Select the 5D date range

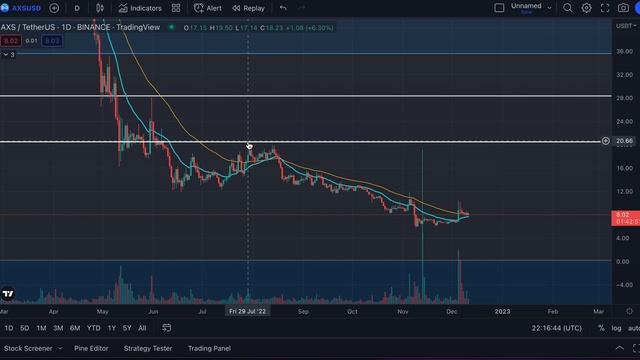coord(24,328)
